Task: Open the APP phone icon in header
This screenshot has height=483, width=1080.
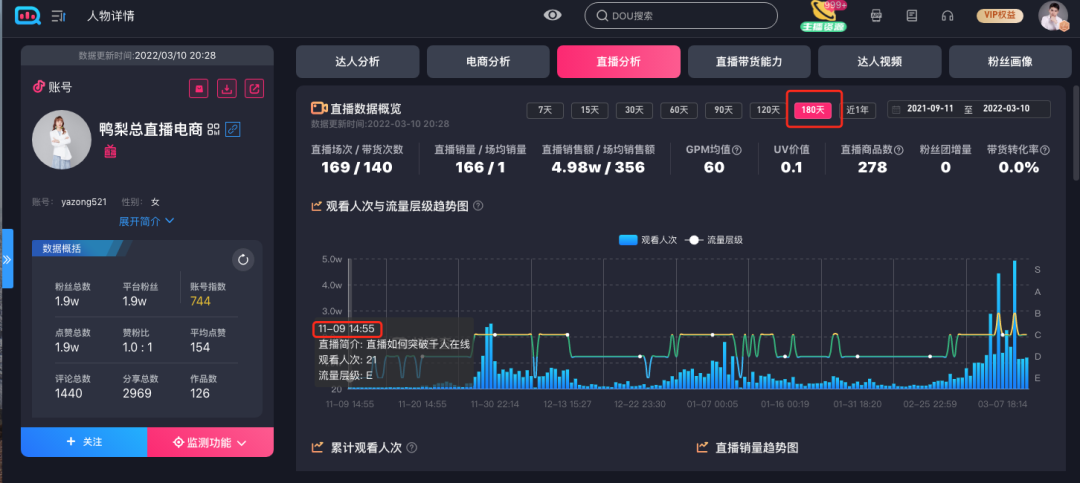Action: click(876, 15)
